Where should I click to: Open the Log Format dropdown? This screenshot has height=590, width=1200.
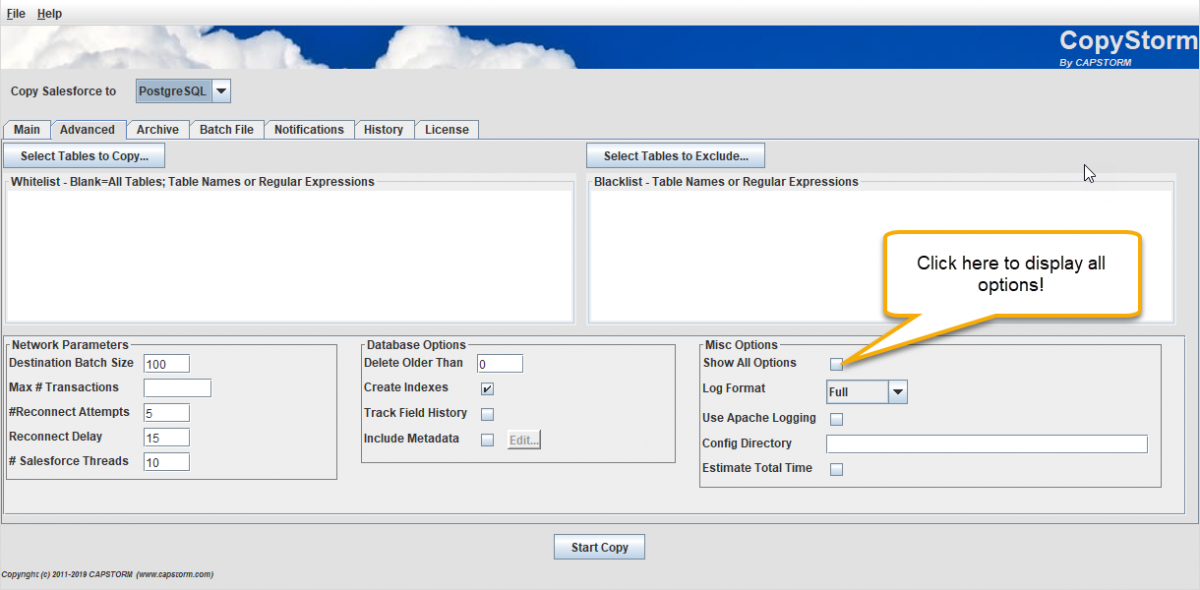pos(895,391)
